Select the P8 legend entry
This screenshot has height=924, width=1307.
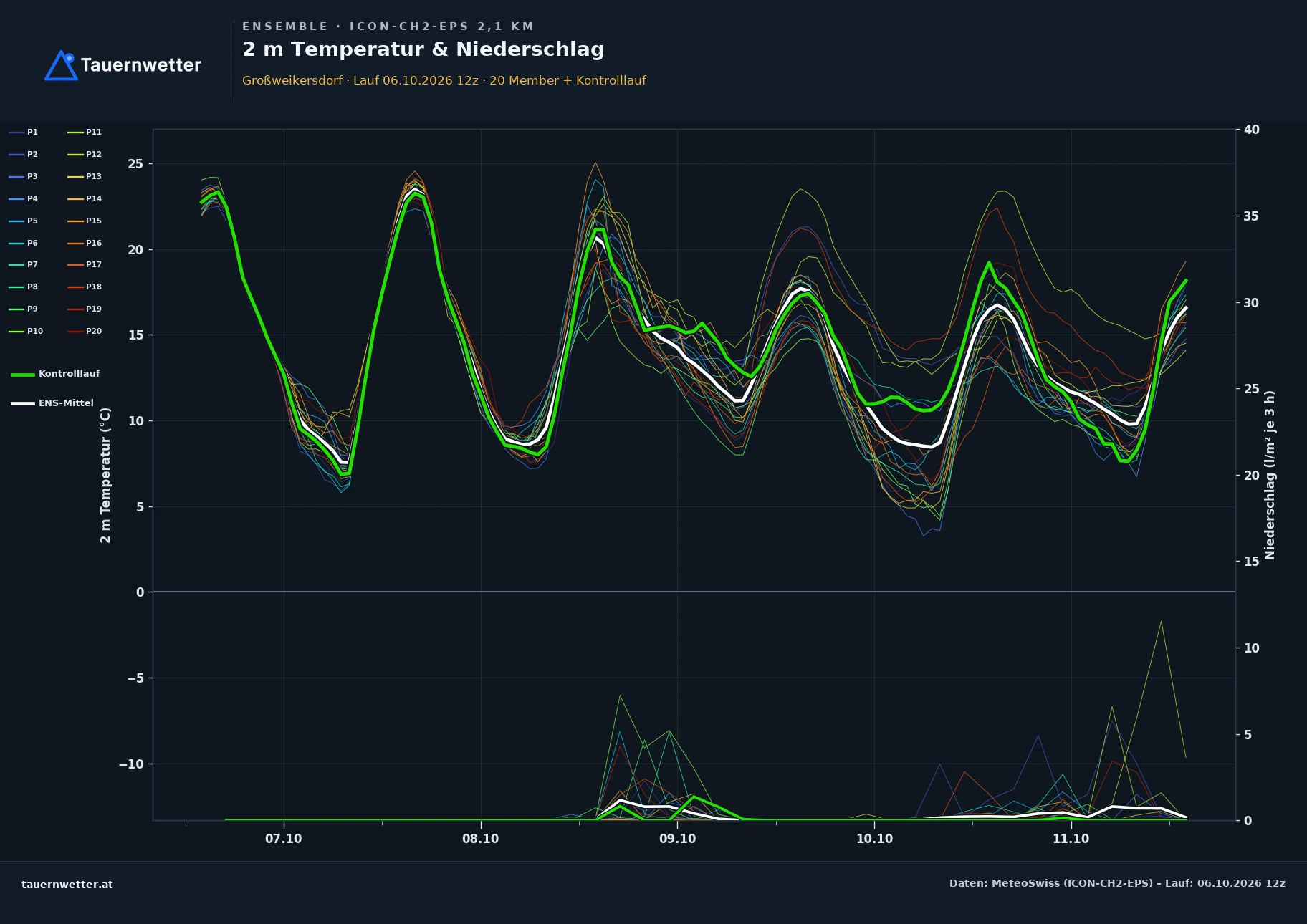tap(24, 287)
